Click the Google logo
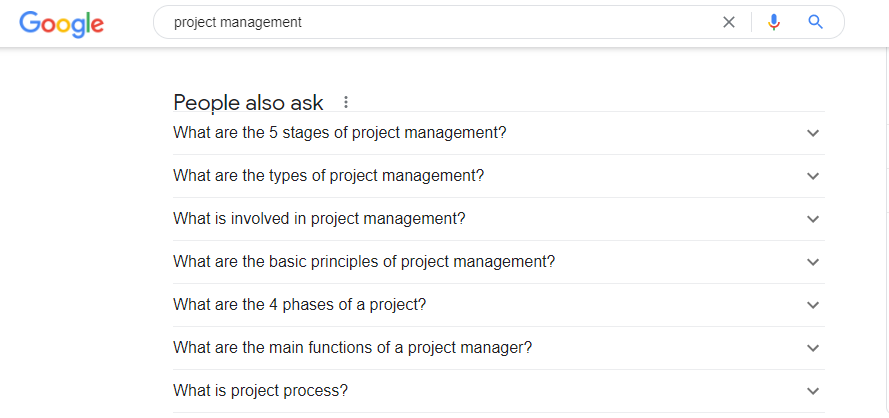 tap(61, 23)
